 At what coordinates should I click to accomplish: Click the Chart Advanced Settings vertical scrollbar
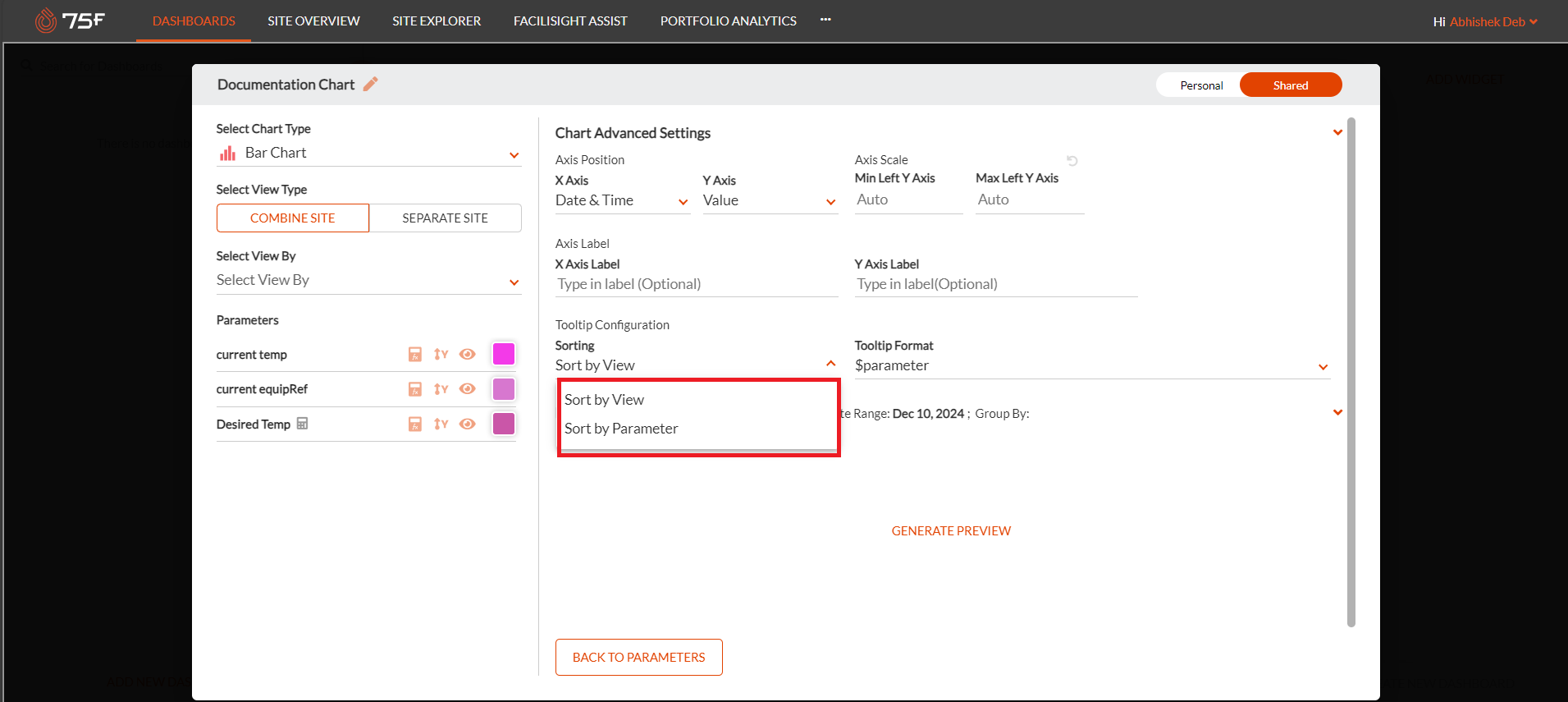[x=1351, y=372]
